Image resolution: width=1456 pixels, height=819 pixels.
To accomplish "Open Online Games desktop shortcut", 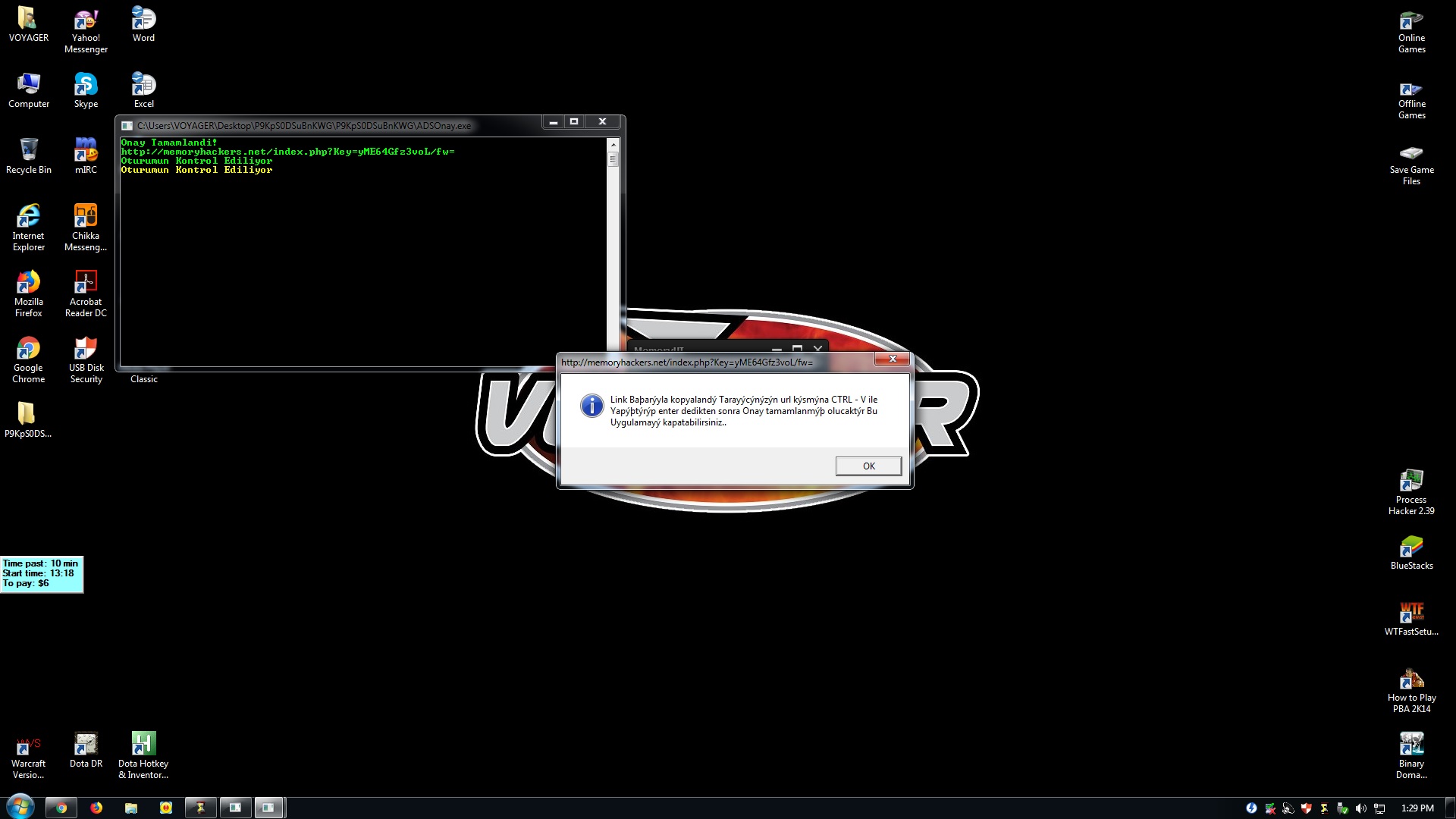I will point(1411,30).
